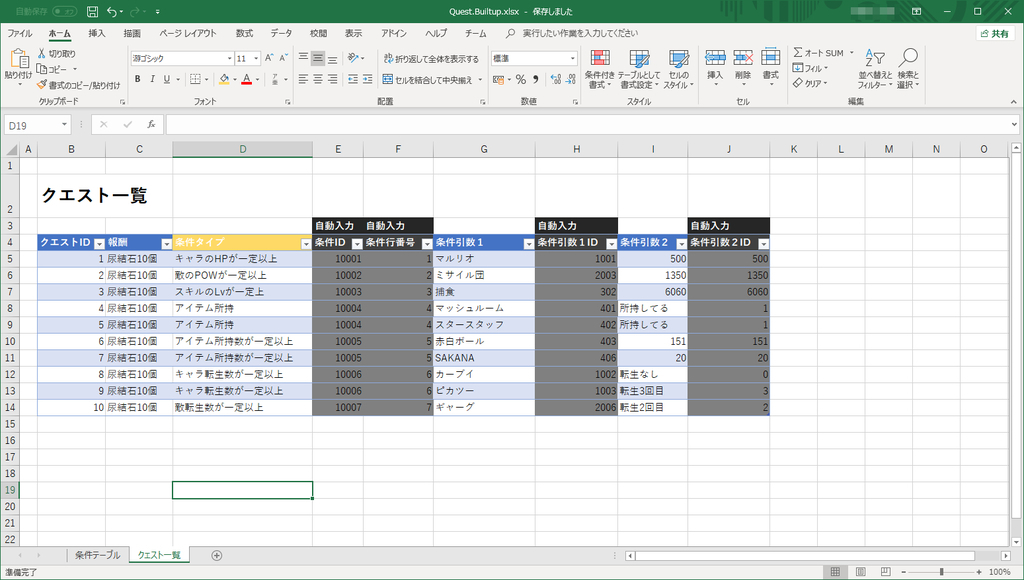Click the コピー button

[52, 69]
